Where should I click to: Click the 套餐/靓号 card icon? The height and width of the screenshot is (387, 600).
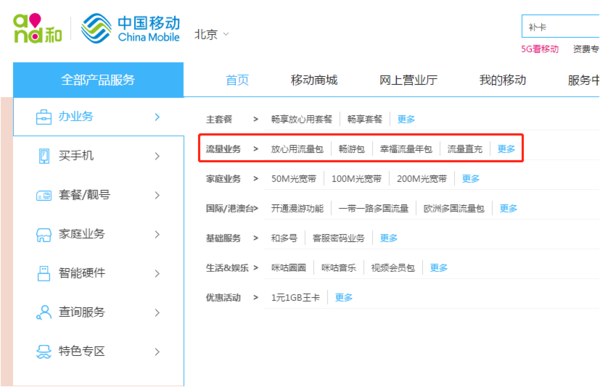44,196
